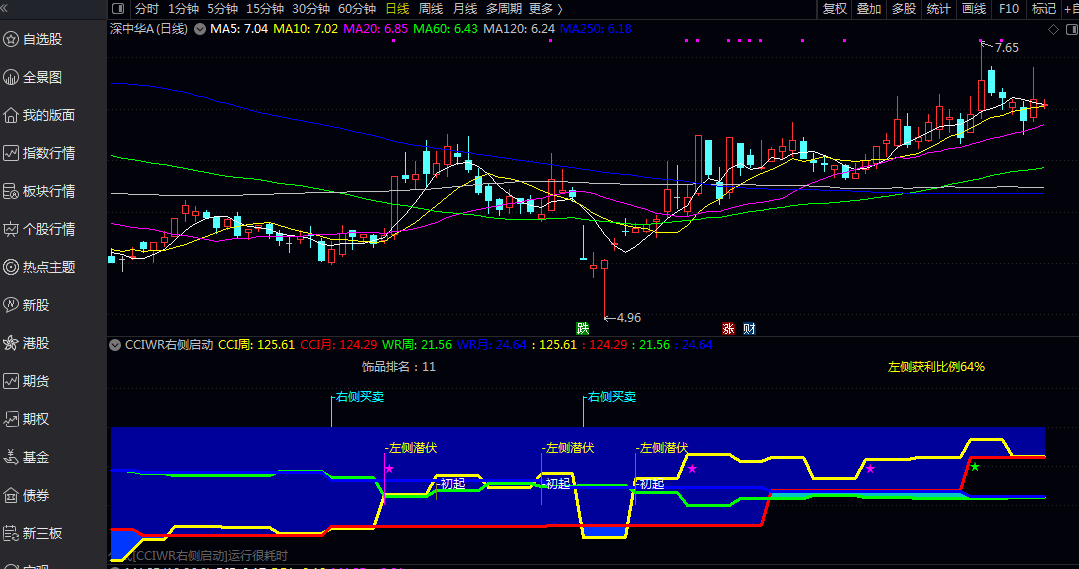
Task: Click the green star on indicator panel
Action: [974, 467]
